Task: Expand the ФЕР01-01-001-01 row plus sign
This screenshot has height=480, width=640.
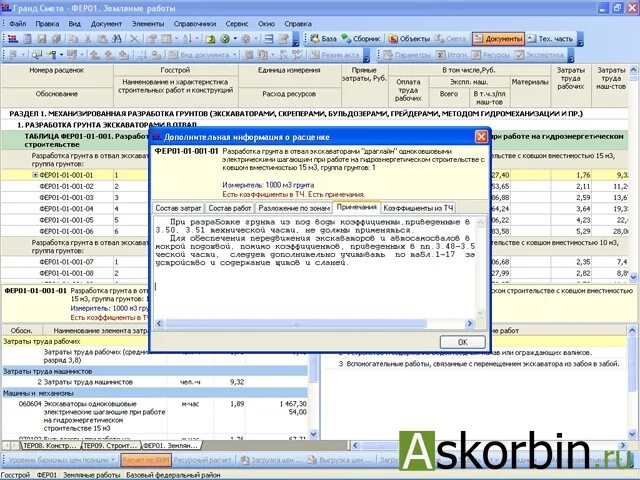Action: (36, 175)
